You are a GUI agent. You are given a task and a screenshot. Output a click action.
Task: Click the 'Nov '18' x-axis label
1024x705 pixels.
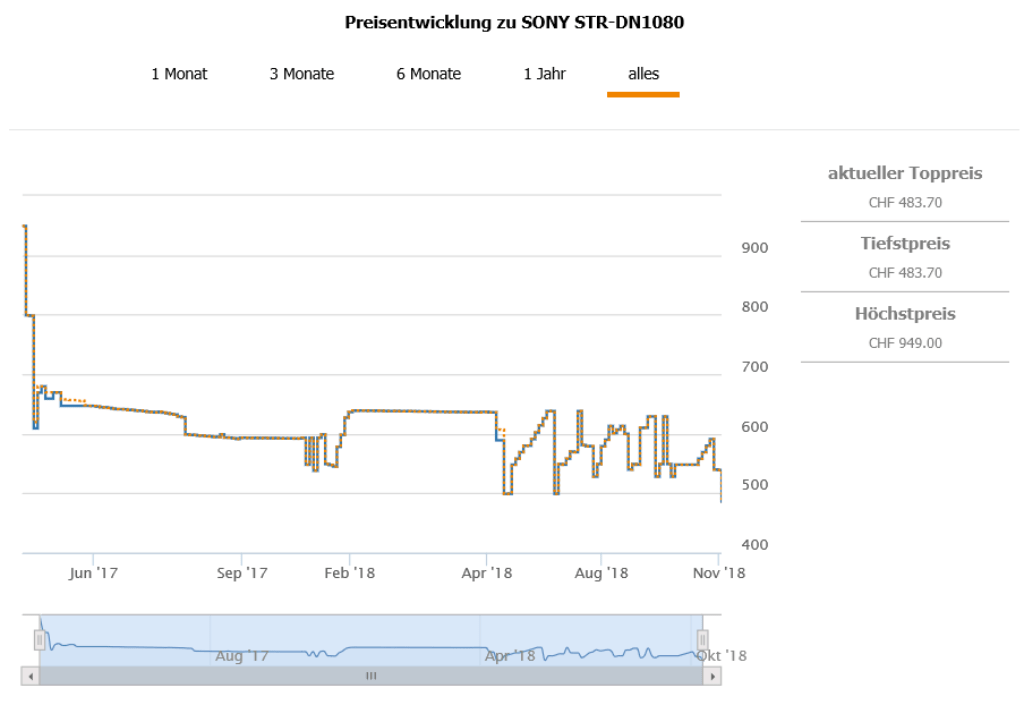(x=720, y=573)
